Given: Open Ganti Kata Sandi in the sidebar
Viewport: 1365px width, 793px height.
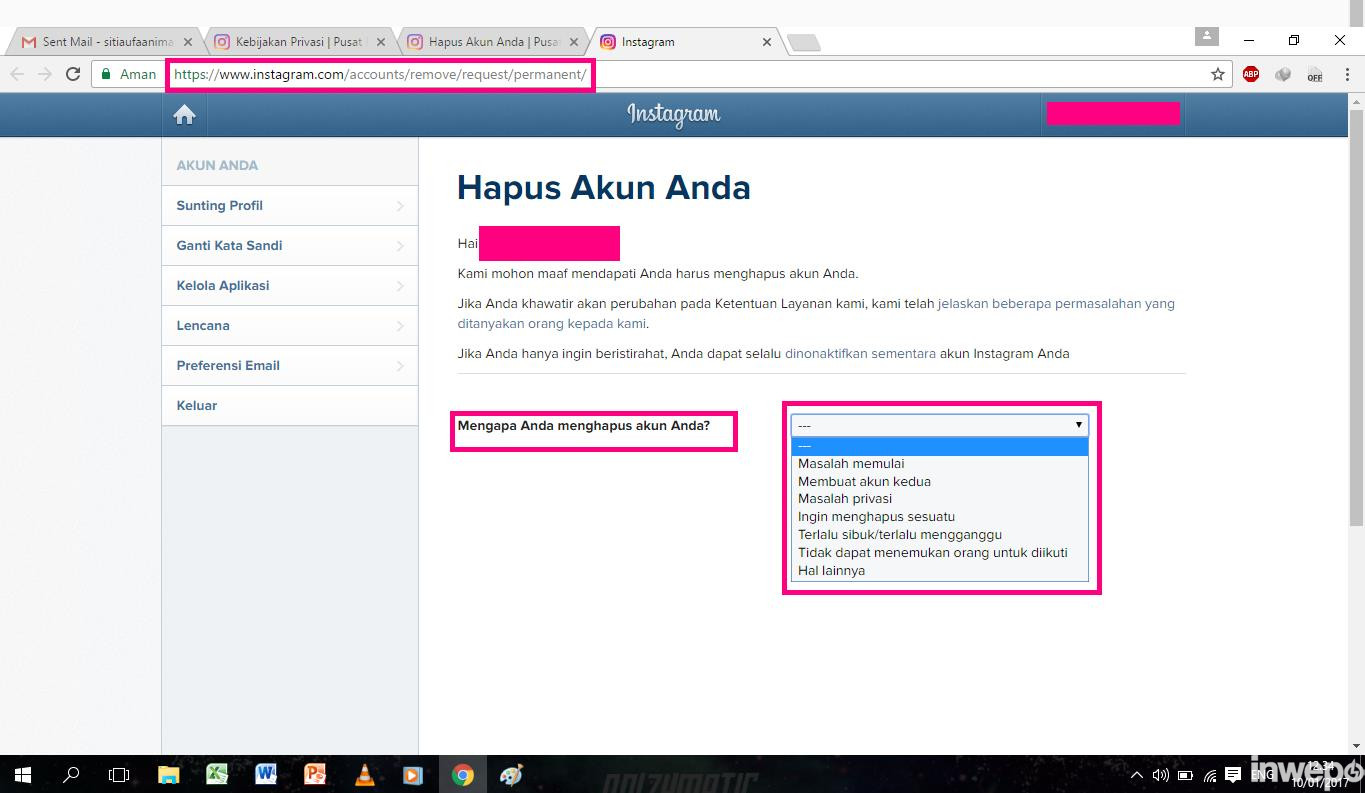Looking at the screenshot, I should pyautogui.click(x=290, y=245).
